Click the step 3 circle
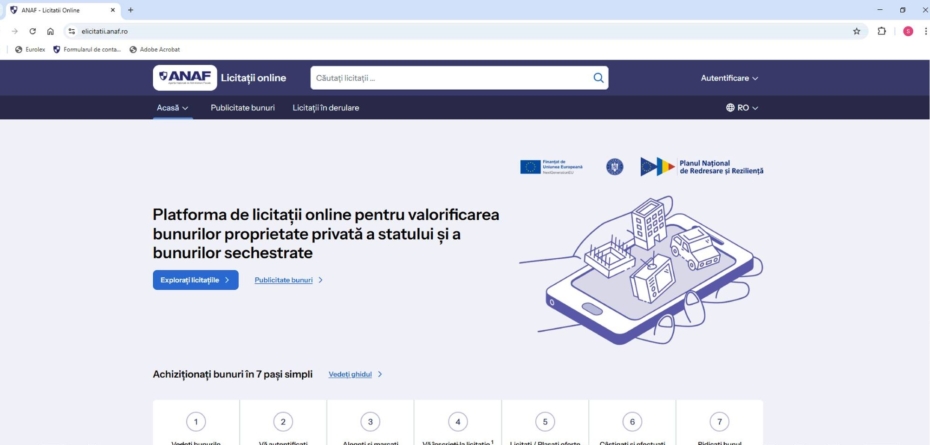 click(x=370, y=422)
